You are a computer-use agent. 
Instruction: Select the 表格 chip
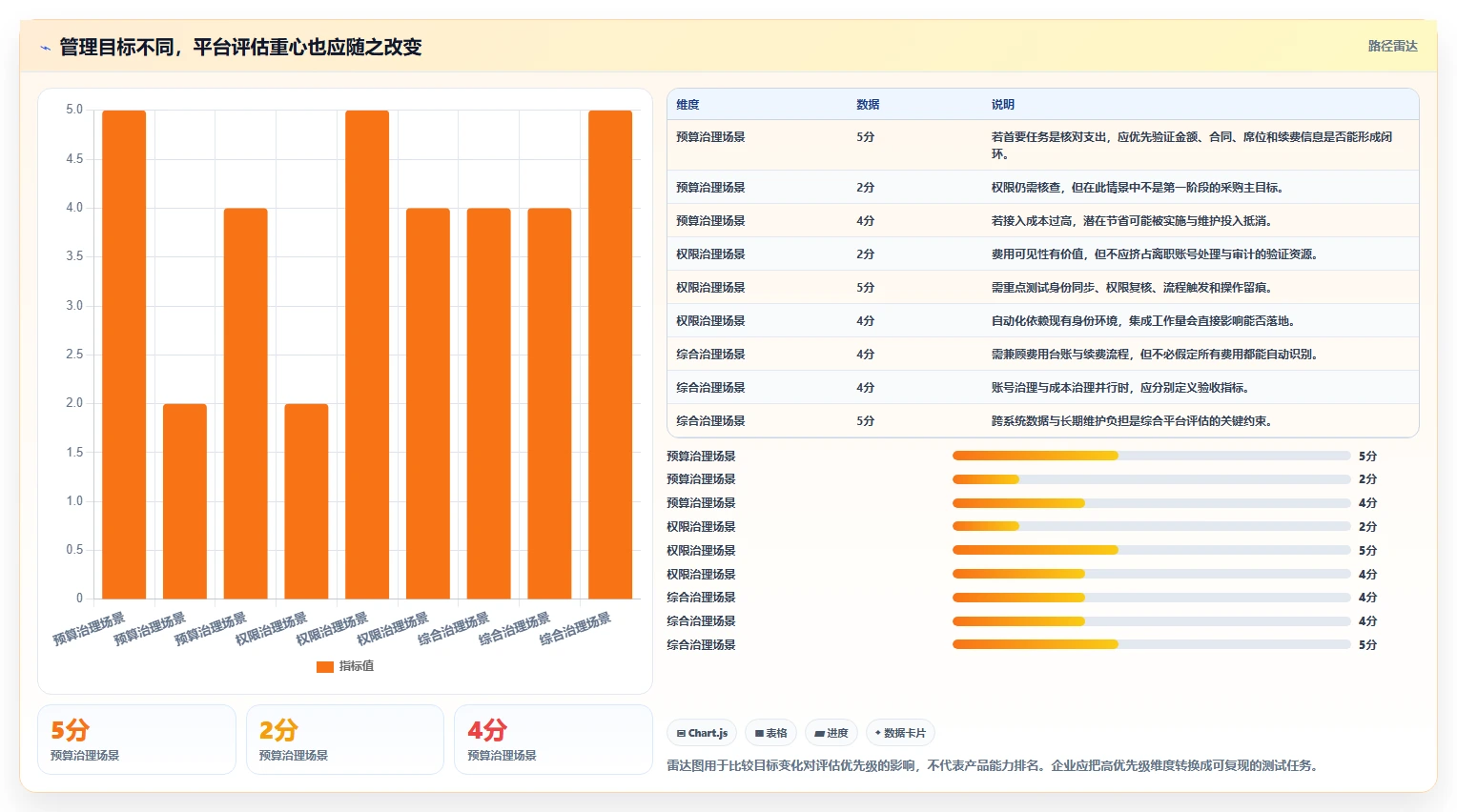pos(770,733)
